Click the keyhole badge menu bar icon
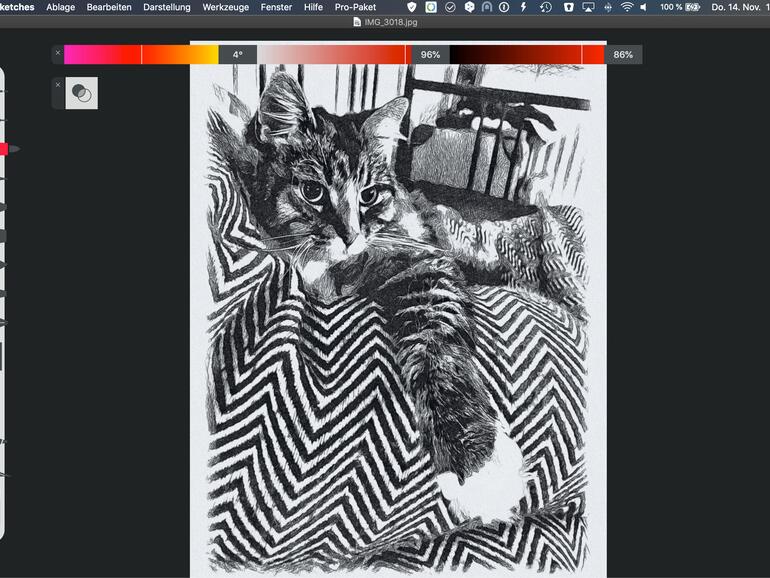This screenshot has width=770, height=578. 568,7
